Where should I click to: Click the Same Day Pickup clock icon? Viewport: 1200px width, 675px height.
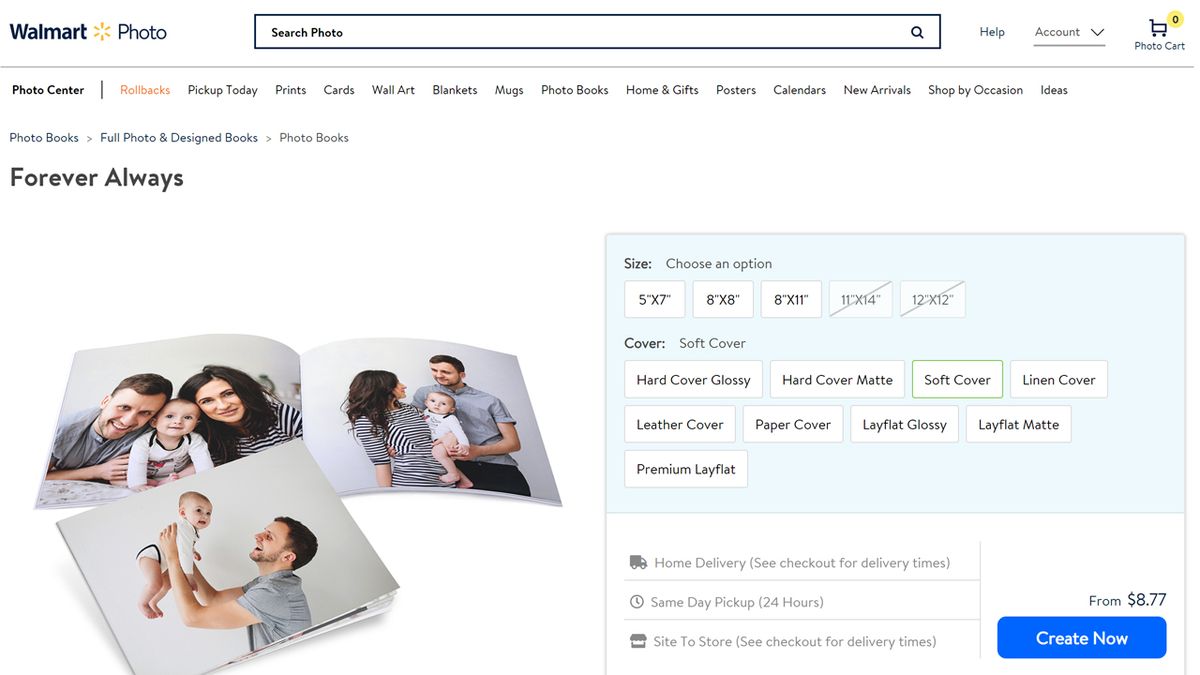coord(637,601)
